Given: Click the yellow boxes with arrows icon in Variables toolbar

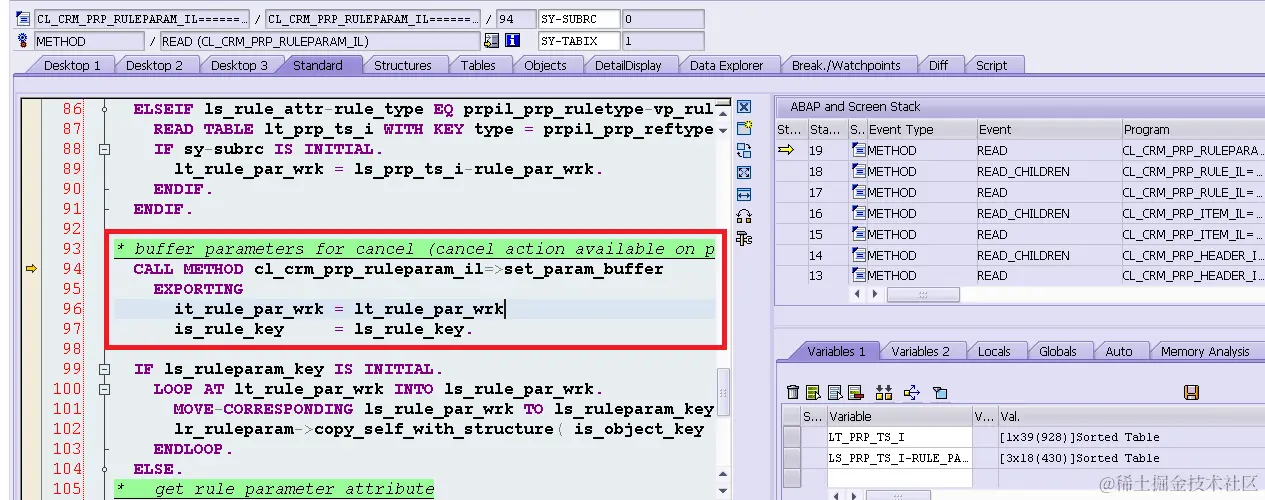Looking at the screenshot, I should (x=884, y=393).
